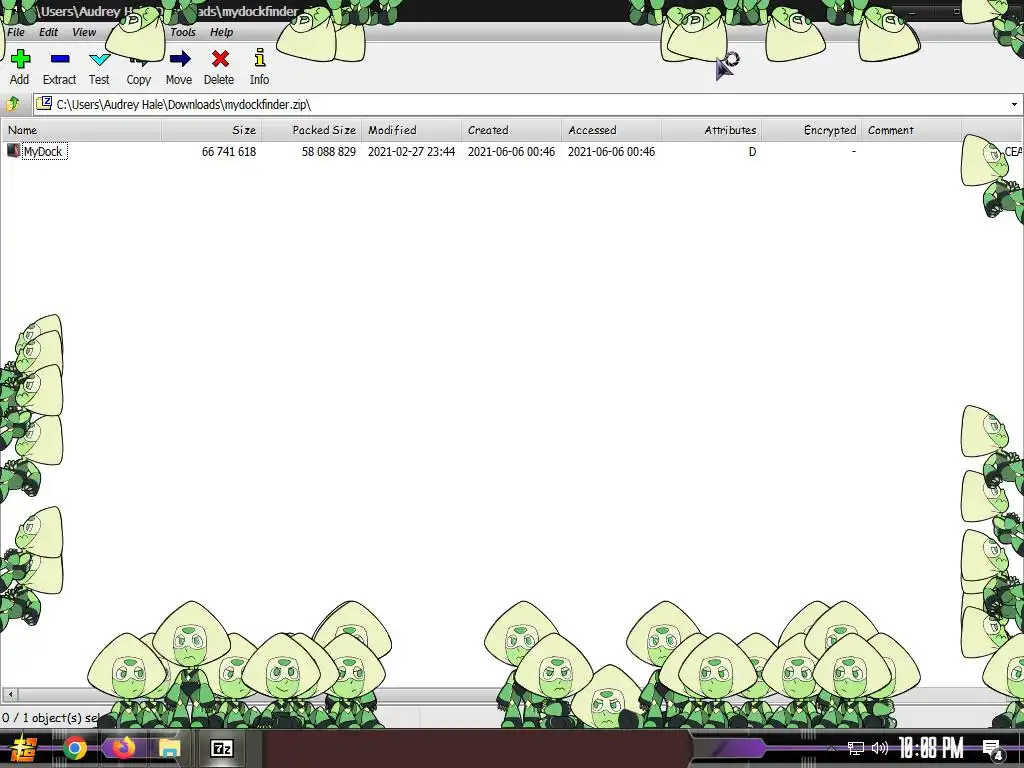Sort by Packed Size column

[312, 130]
